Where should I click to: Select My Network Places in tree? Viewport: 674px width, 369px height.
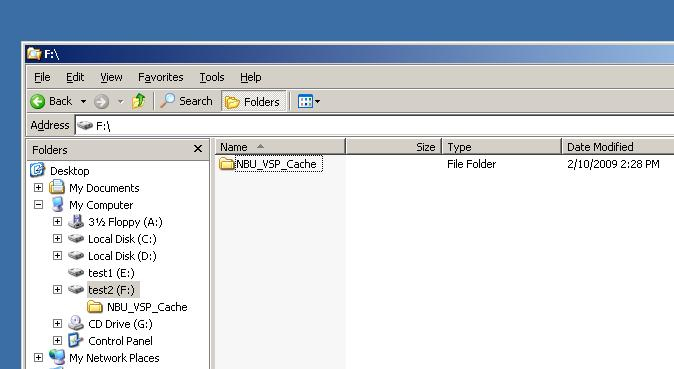[114, 358]
